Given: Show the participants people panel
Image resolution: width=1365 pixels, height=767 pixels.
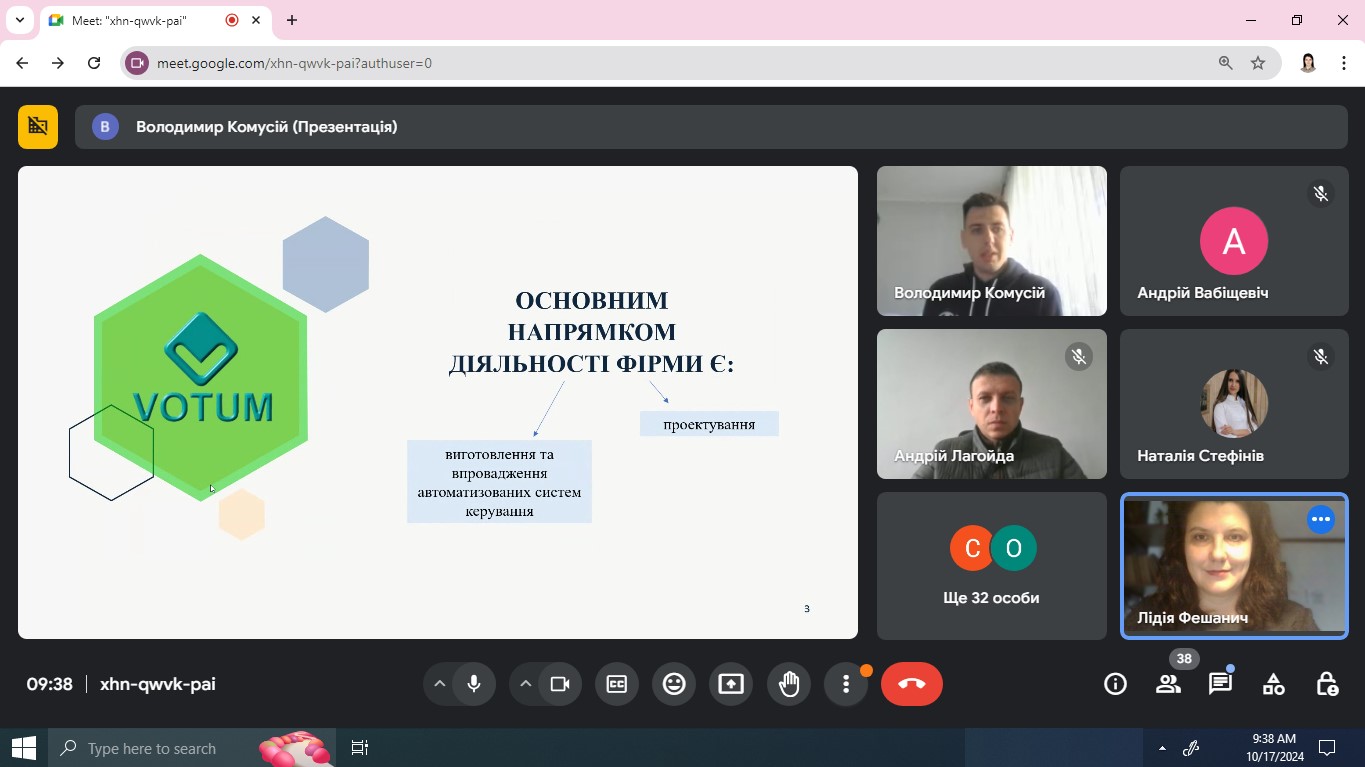Looking at the screenshot, I should [x=1168, y=684].
